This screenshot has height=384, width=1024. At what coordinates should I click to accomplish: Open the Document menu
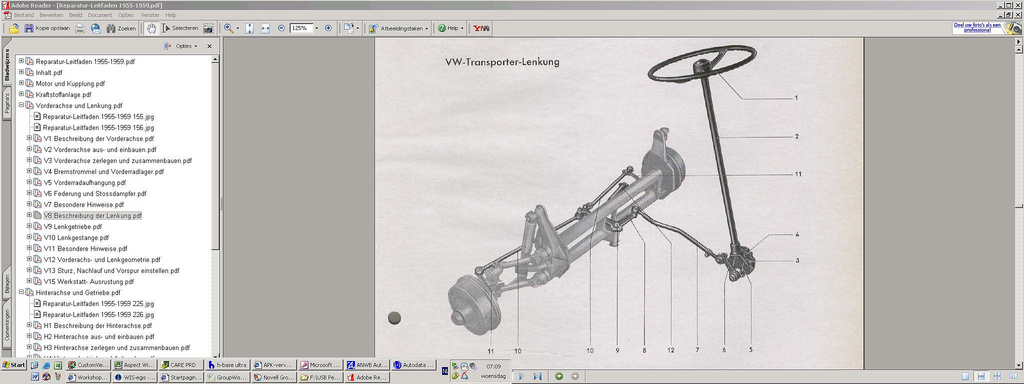pyautogui.click(x=100, y=14)
